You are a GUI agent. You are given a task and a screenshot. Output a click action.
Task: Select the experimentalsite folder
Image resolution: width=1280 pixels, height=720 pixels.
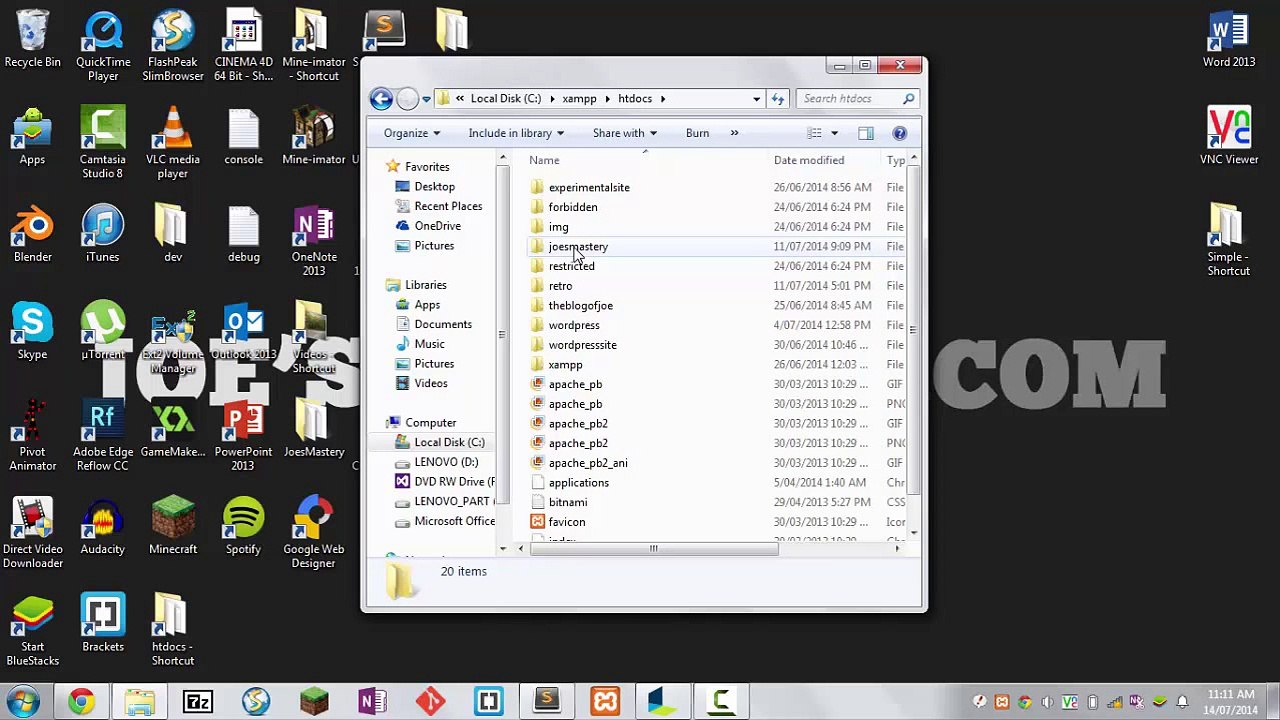coord(589,187)
